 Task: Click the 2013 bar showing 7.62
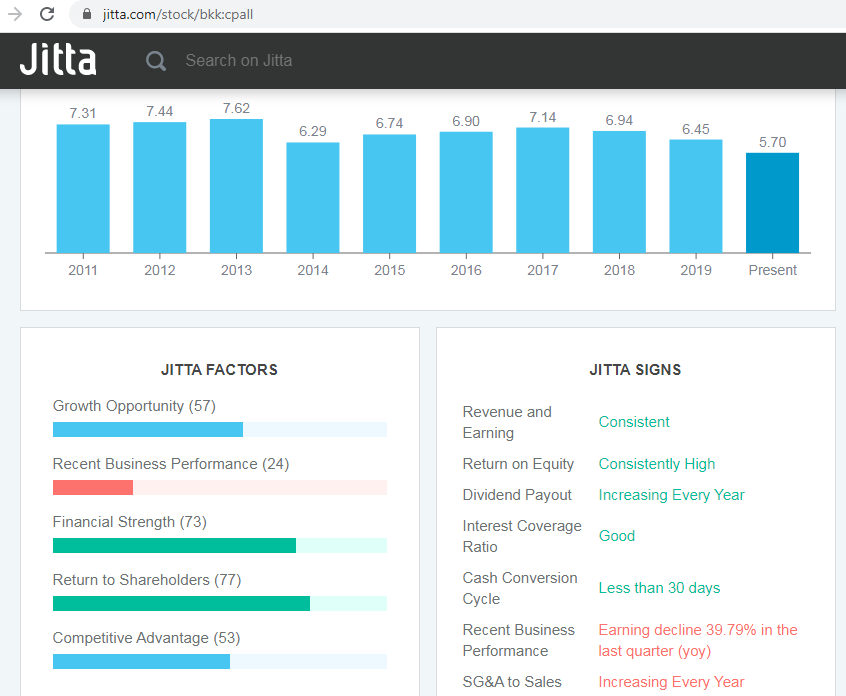coord(236,186)
